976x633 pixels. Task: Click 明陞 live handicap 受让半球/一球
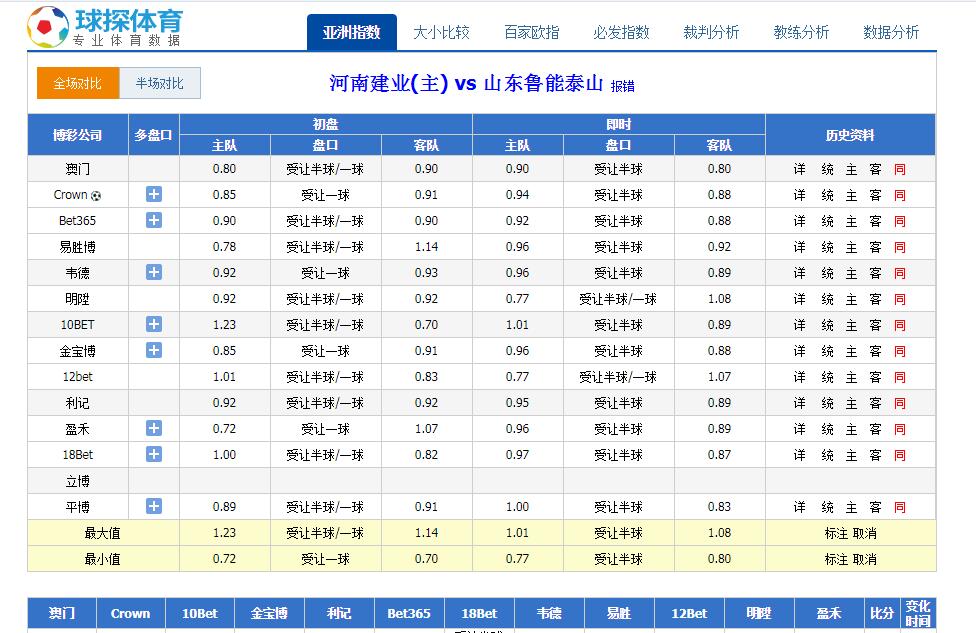coord(618,299)
